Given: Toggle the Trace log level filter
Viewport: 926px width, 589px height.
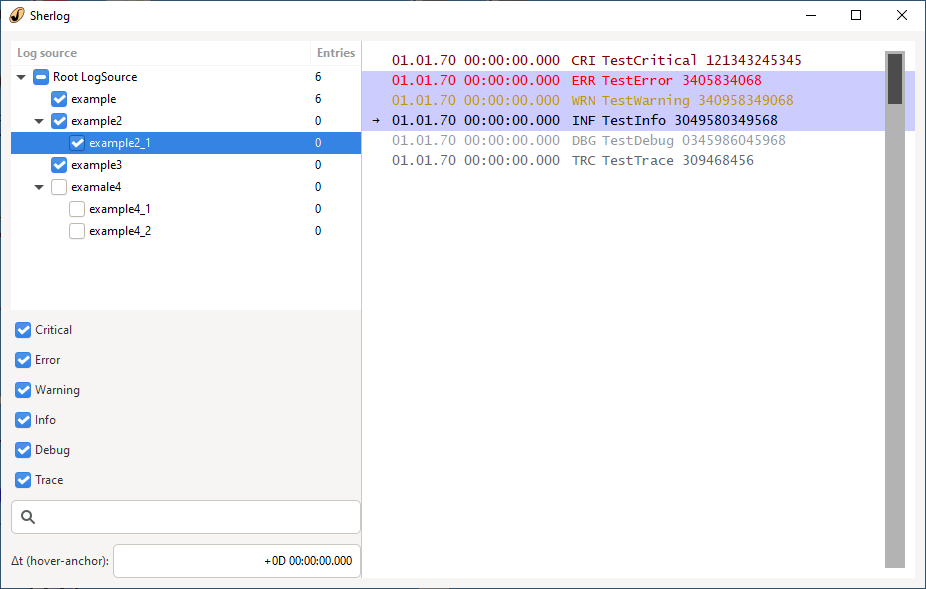Looking at the screenshot, I should pyautogui.click(x=22, y=479).
